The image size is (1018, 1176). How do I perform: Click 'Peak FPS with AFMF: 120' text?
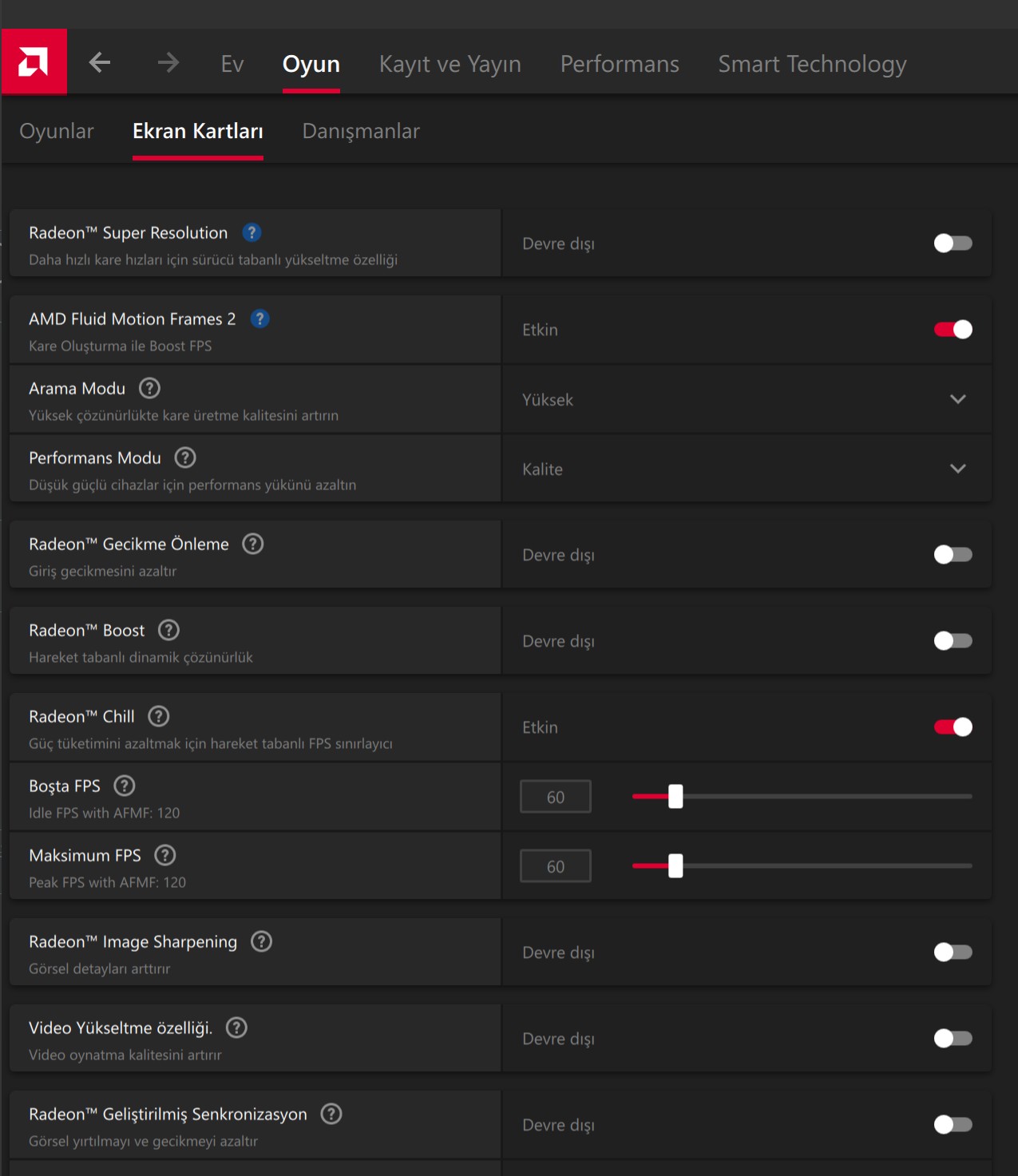[x=108, y=882]
